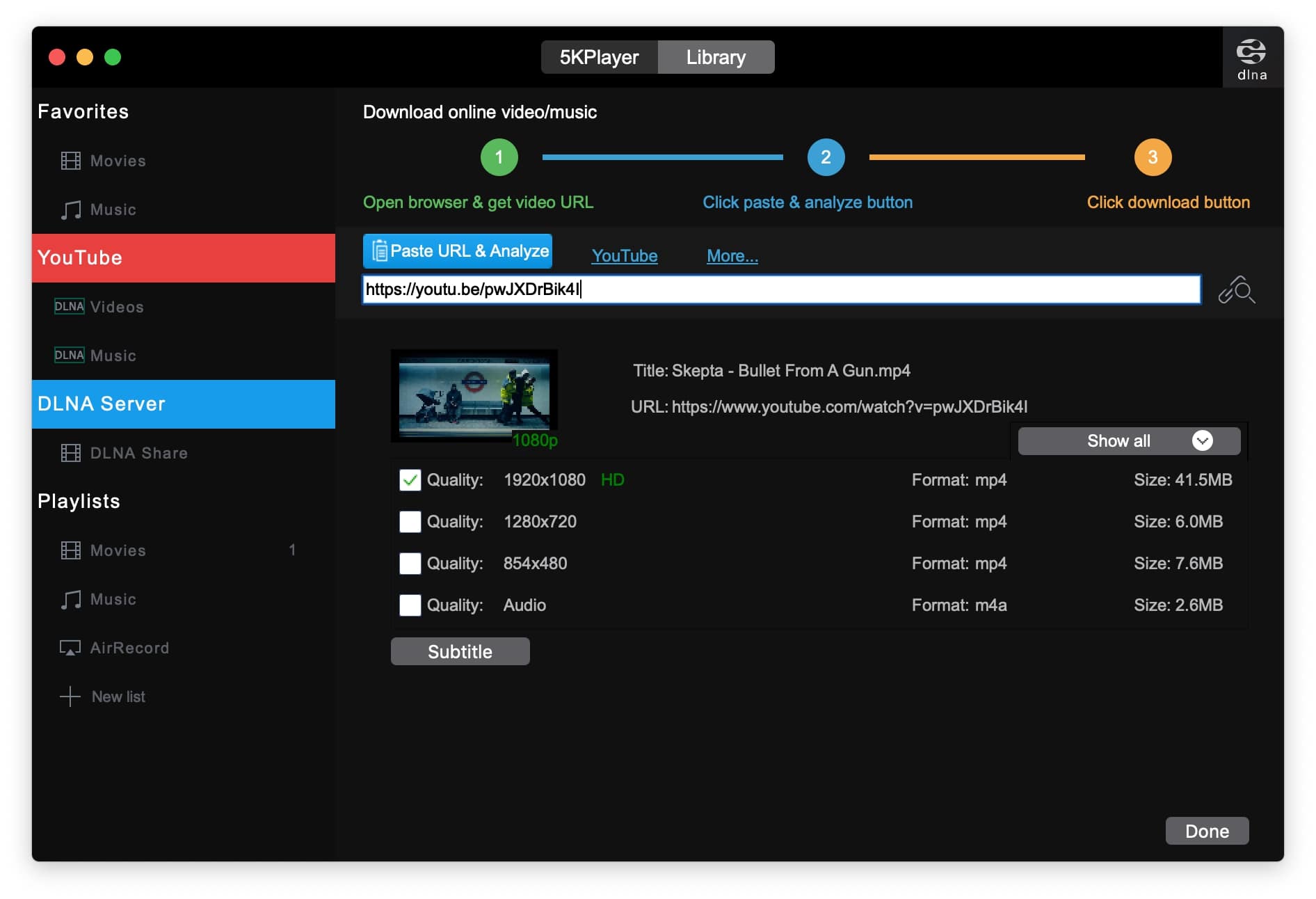Click the video URL input field
This screenshot has width=1316, height=899.
point(782,289)
